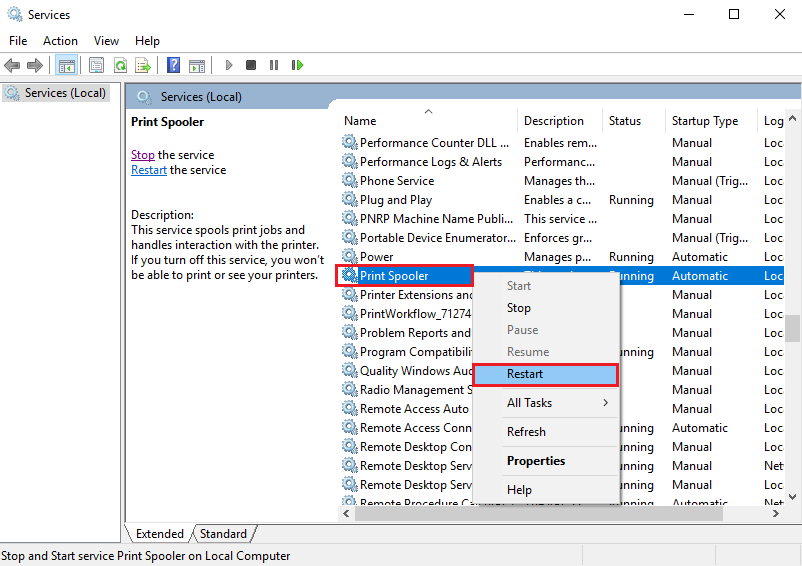Click the Stop the service link
The image size is (802, 566).
click(143, 155)
